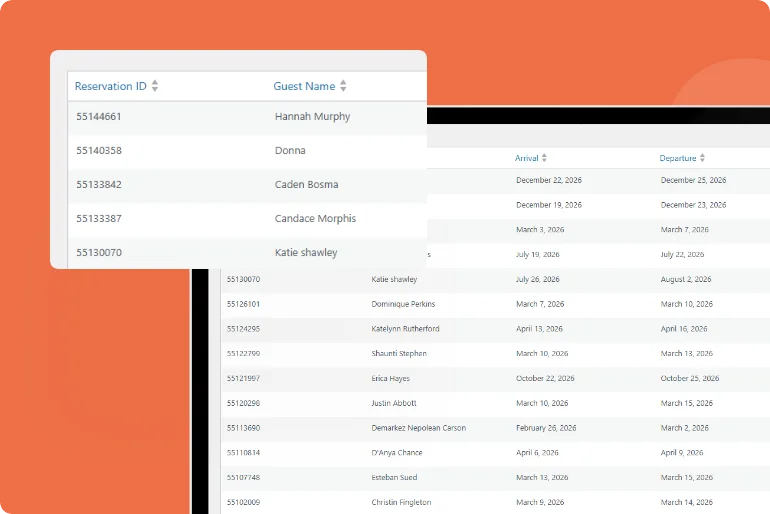Click the sort icon beside Departure
Screen dimensions: 770x514
702,158
